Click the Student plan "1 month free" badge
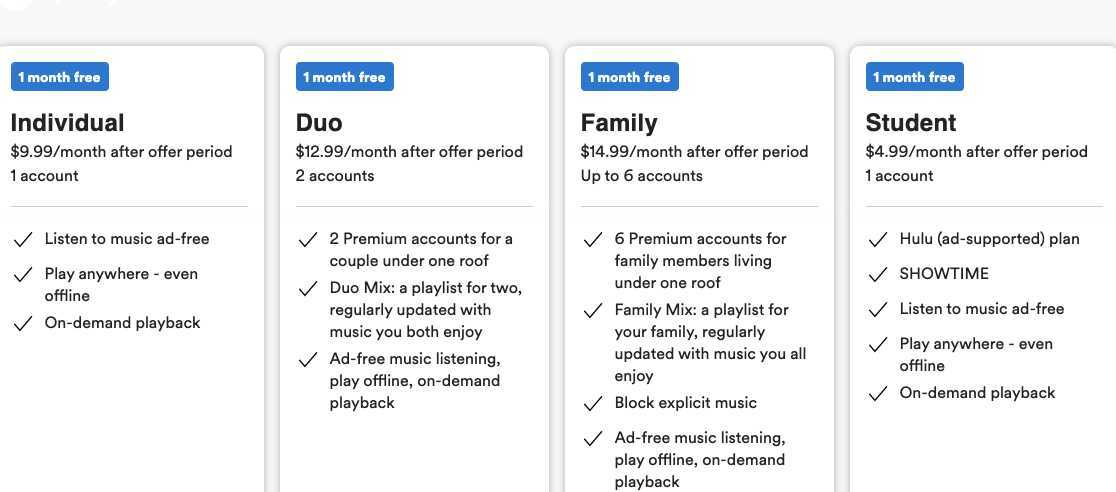Viewport: 1116px width, 492px height. pos(915,77)
